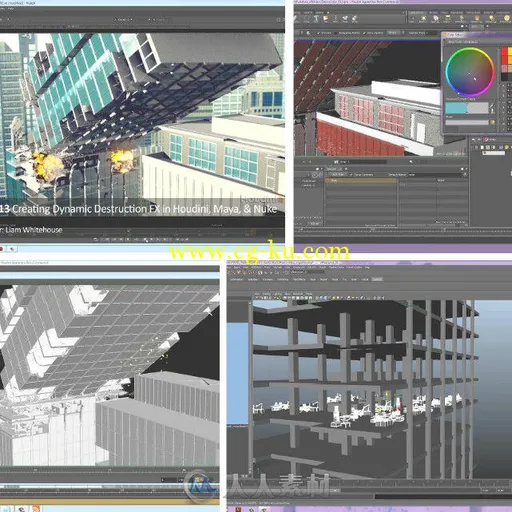Switch to the nCloth shelf tab in Maya
The width and height of the screenshot is (512, 512).
click(365, 279)
